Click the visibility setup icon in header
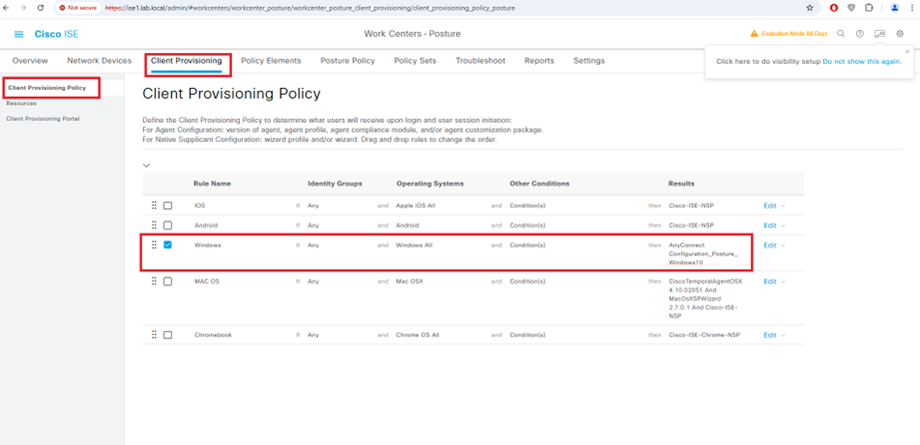 (879, 34)
